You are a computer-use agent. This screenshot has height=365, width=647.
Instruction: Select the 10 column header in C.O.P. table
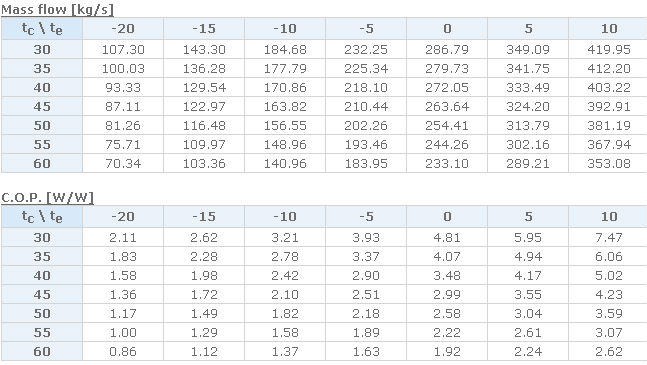click(x=609, y=217)
